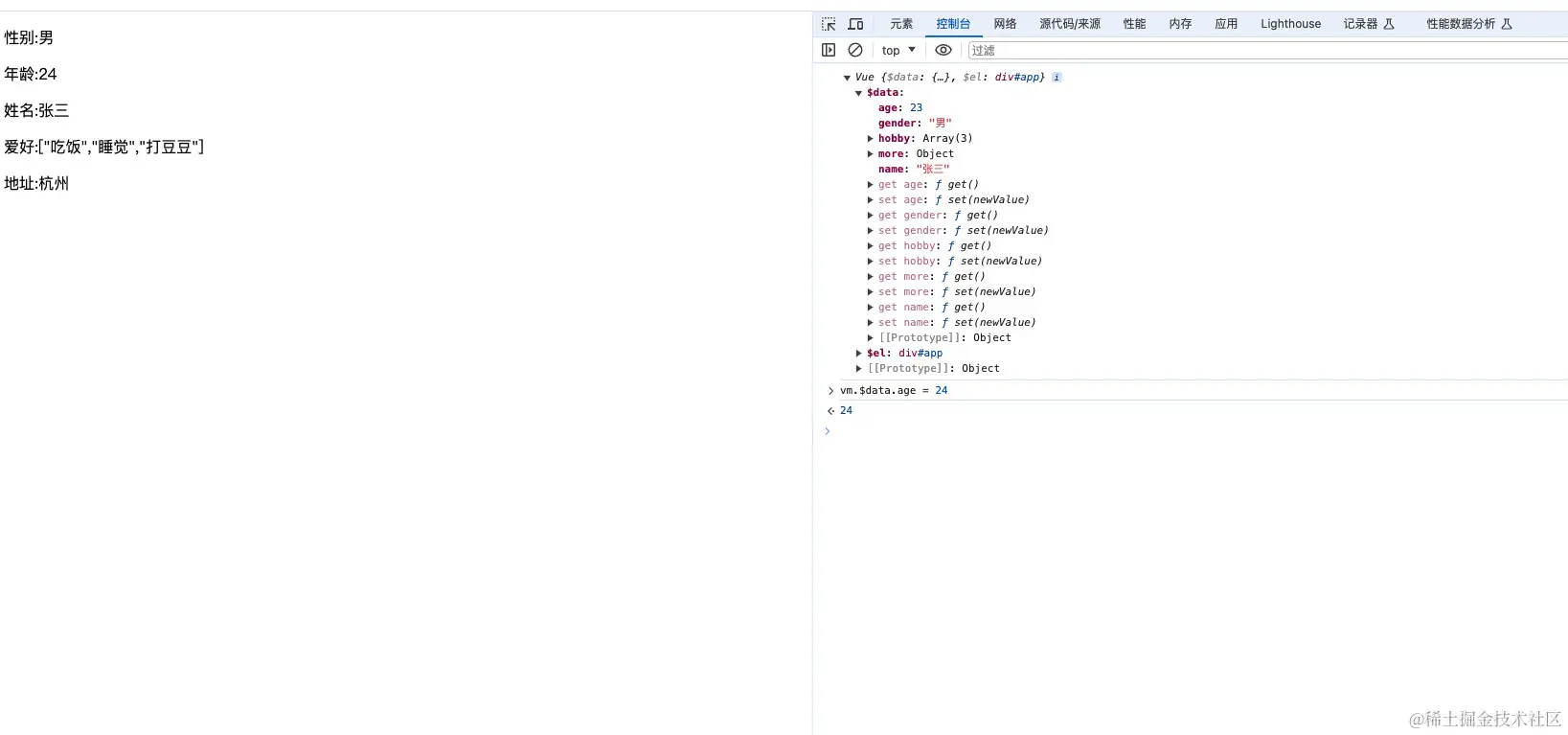Expand the get hobby getter
1568x735 pixels.
point(870,246)
